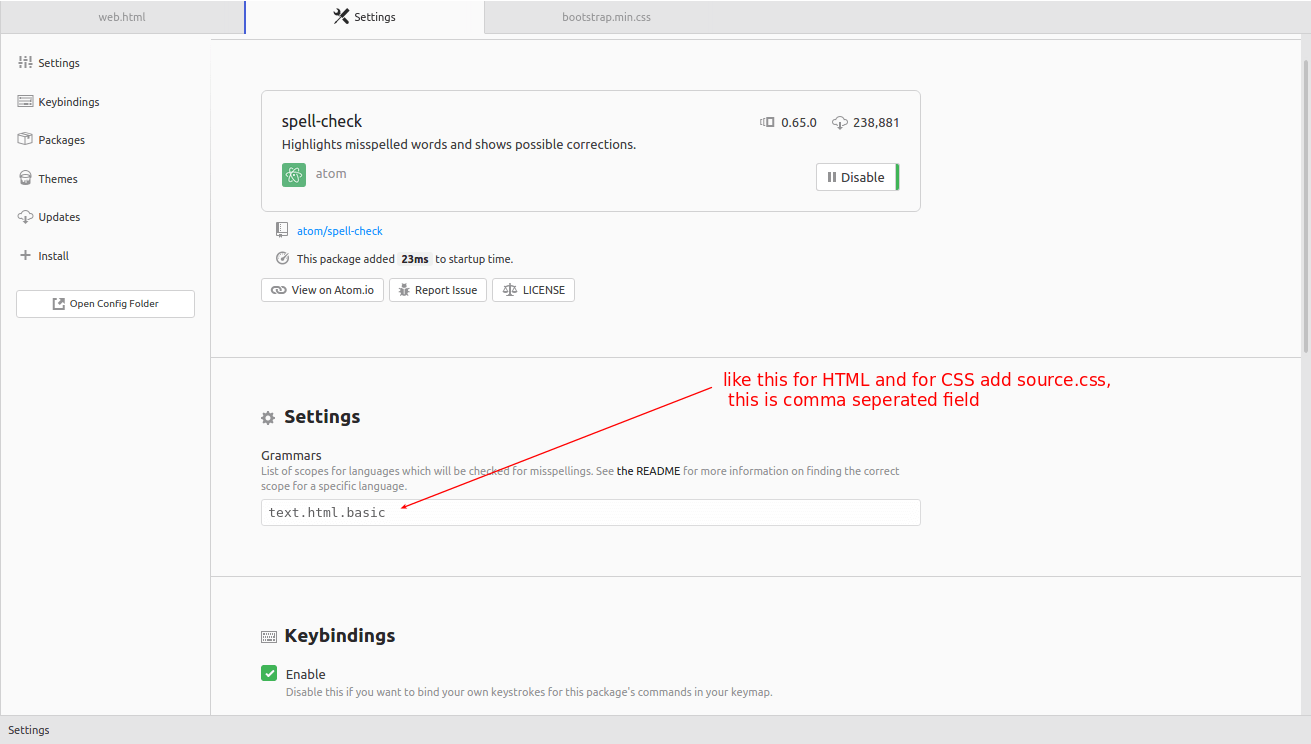1311x744 pixels.
Task: Click the repo icon beside atom/spell-check
Action: tap(282, 230)
